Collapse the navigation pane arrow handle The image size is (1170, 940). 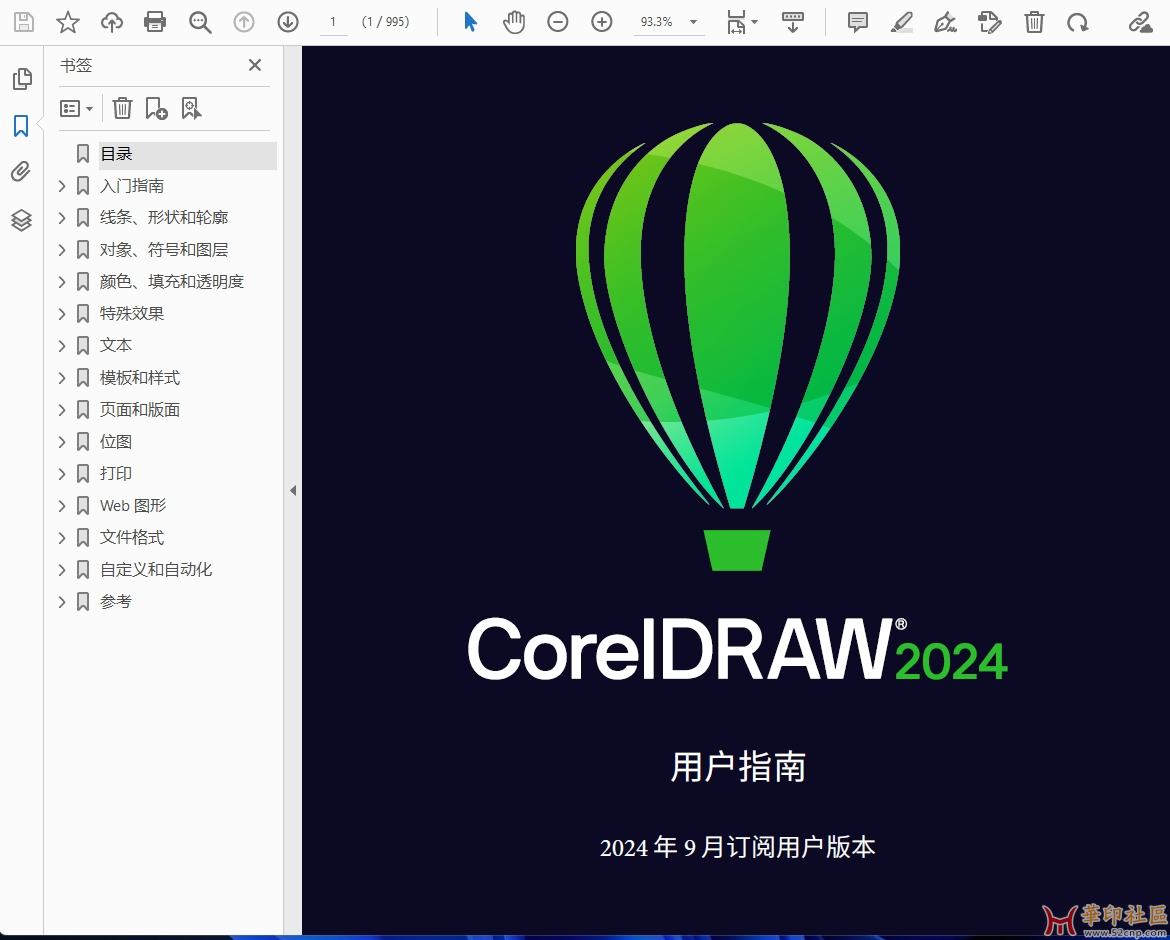coord(292,491)
